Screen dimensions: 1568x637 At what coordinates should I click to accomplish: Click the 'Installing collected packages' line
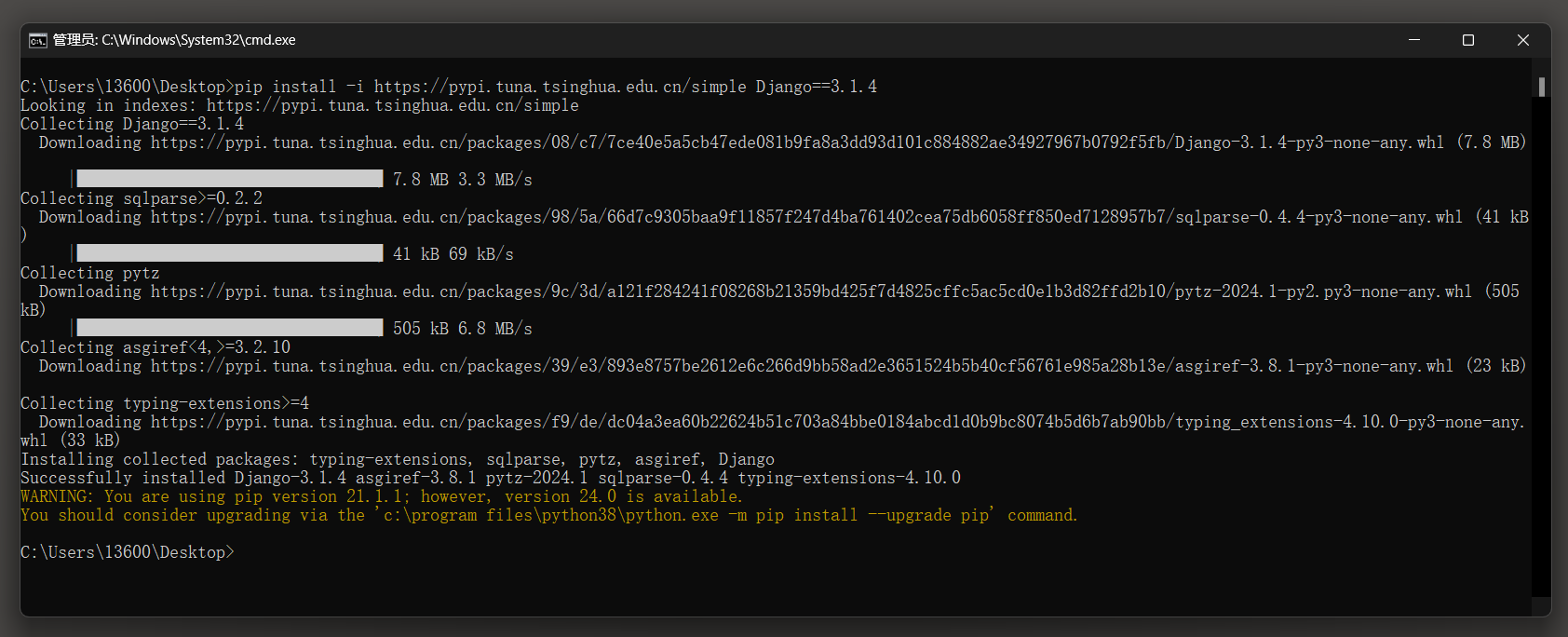point(398,459)
